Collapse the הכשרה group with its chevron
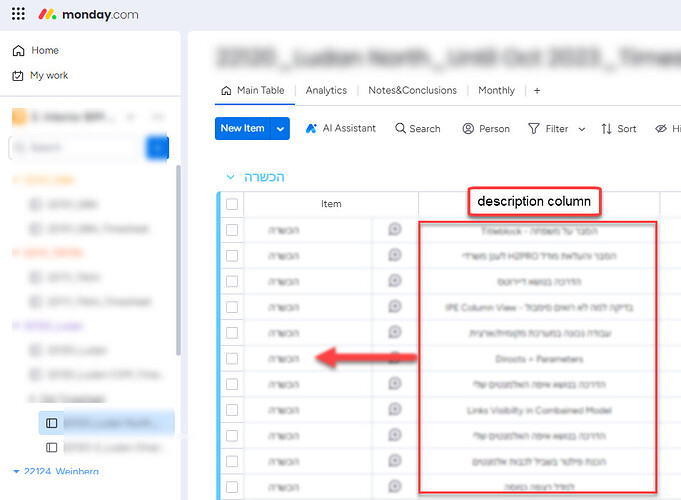The image size is (681, 500). [x=231, y=177]
